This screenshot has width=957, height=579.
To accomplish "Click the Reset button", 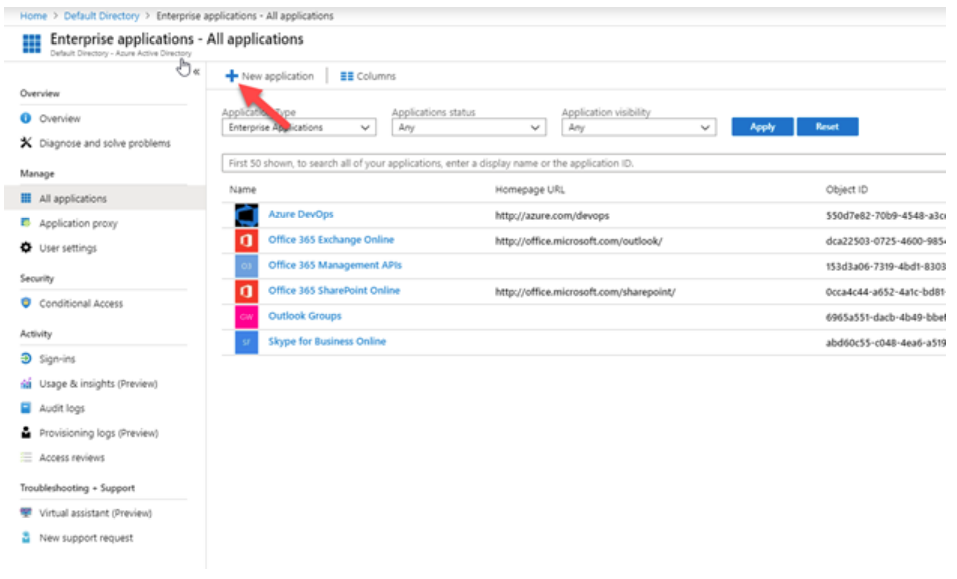I will tap(827, 127).
